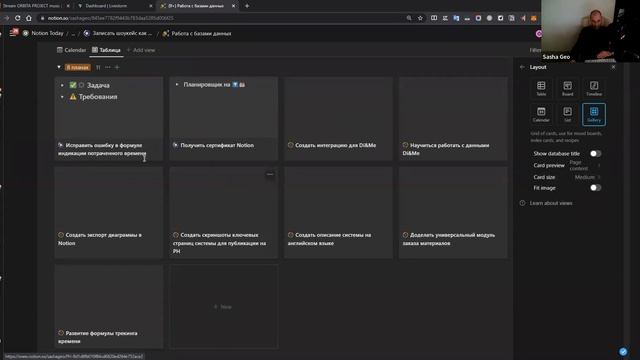Go to the browser home page
This screenshot has width=640, height=360.
[29, 18]
